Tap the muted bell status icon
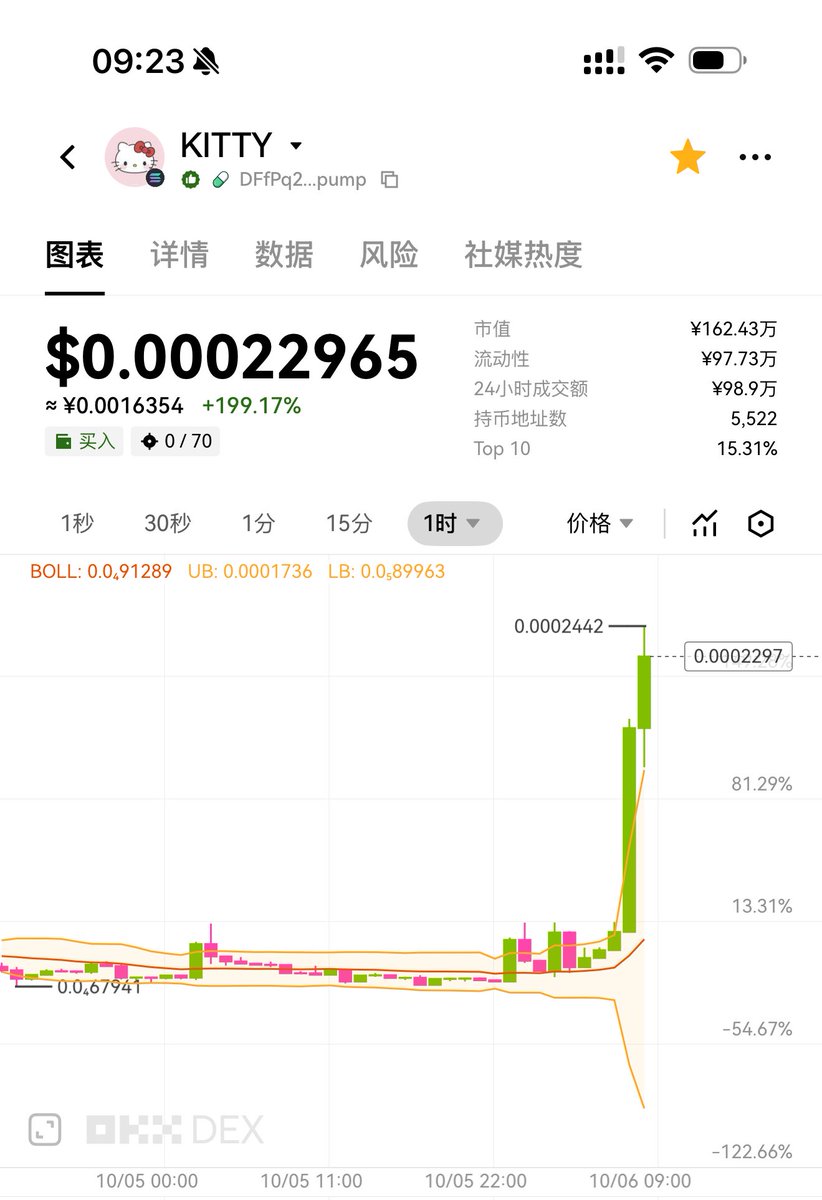 click(207, 62)
